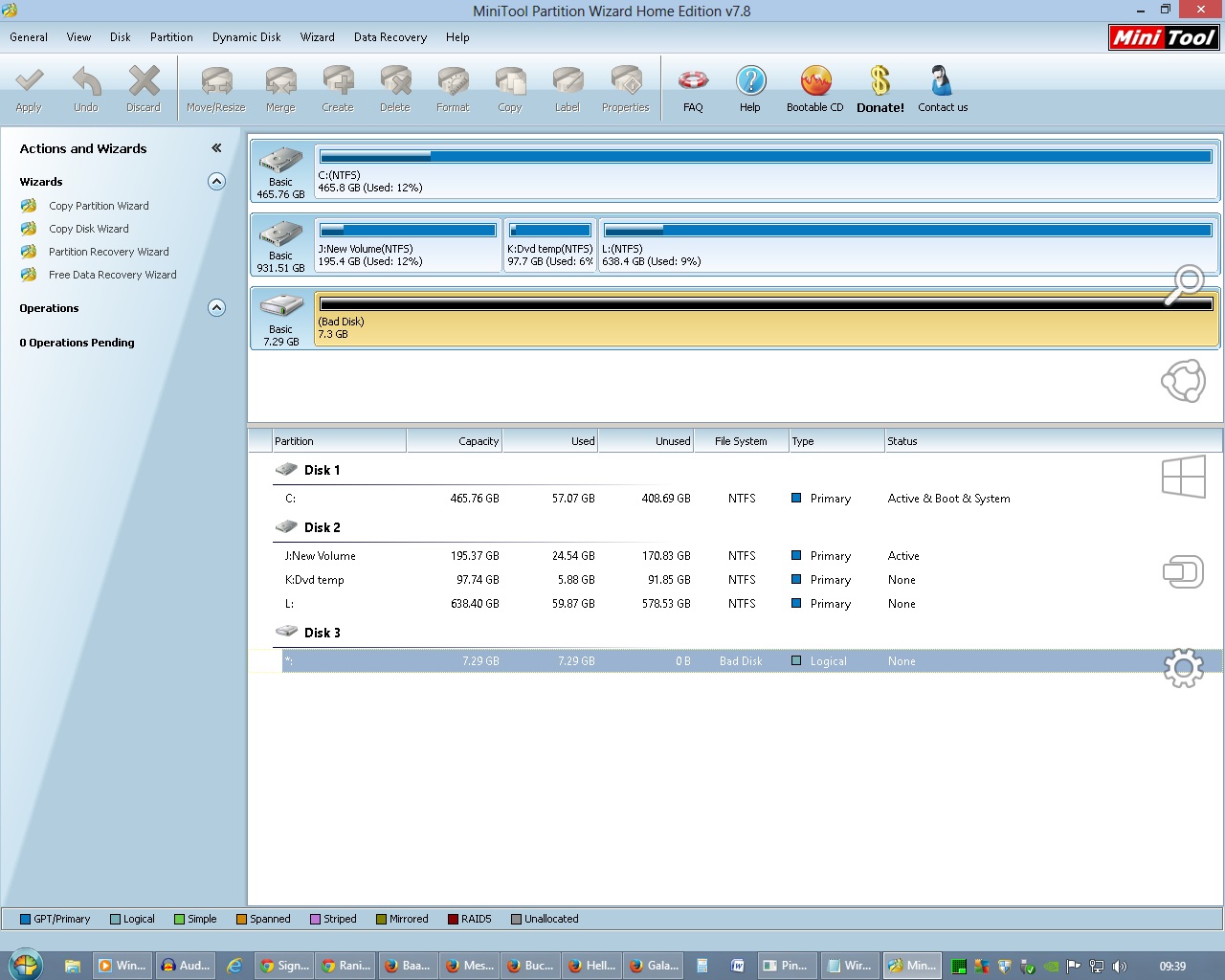Select the C: partition row
This screenshot has width=1225, height=980.
coord(734,499)
